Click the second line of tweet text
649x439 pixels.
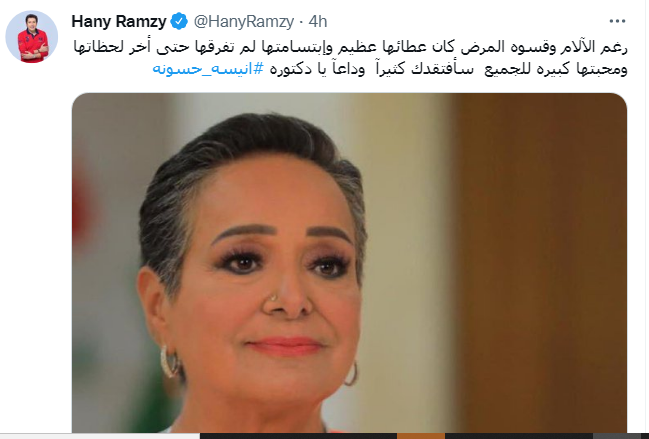pyautogui.click(x=390, y=69)
